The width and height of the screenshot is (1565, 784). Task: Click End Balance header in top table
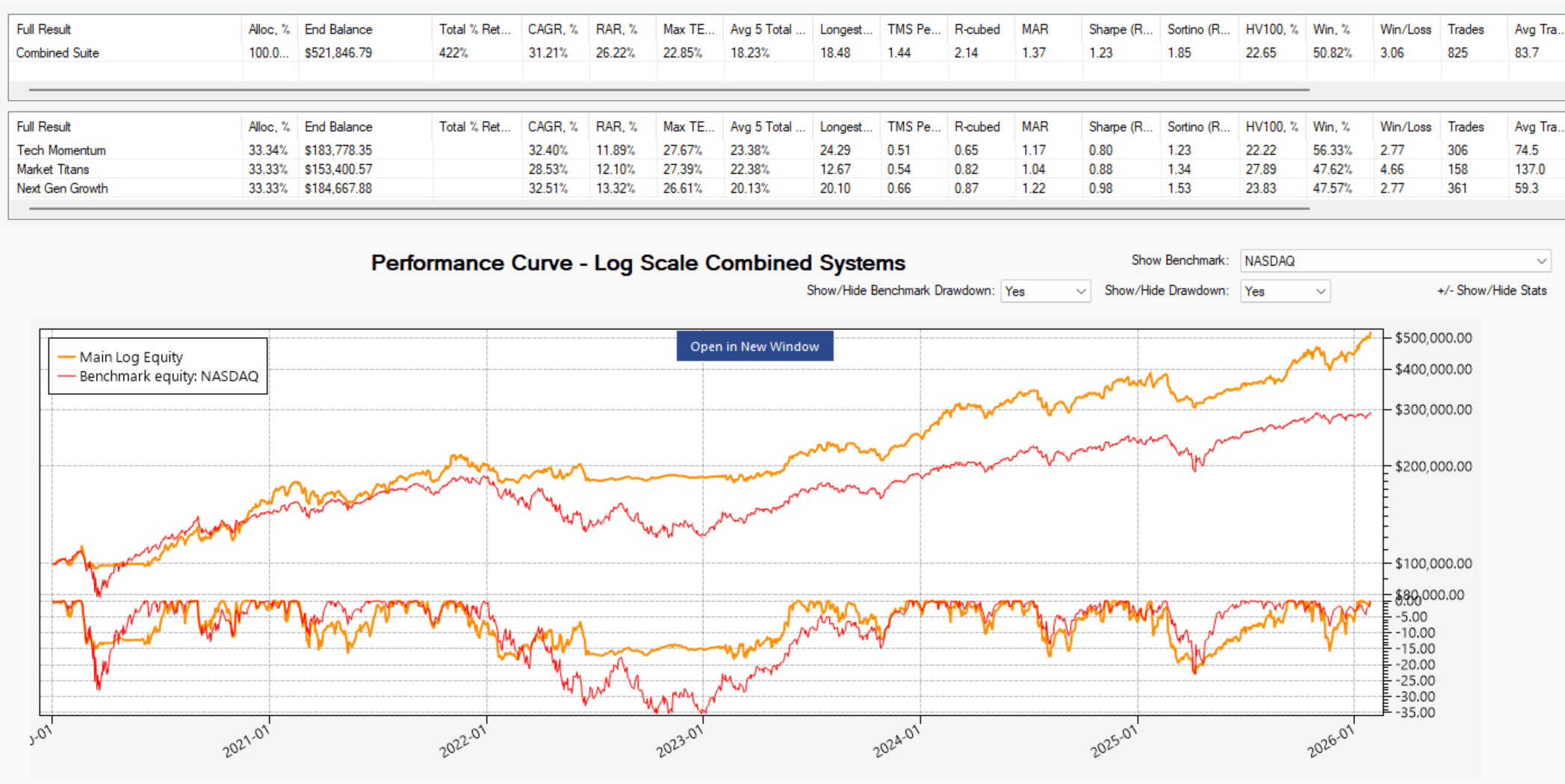pos(338,30)
